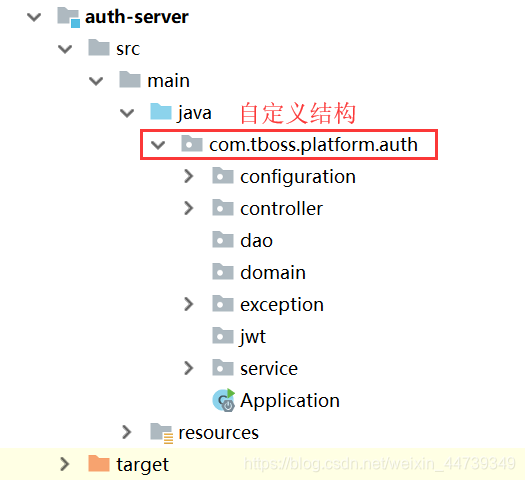Expand the resources folder arrow

coord(127,432)
